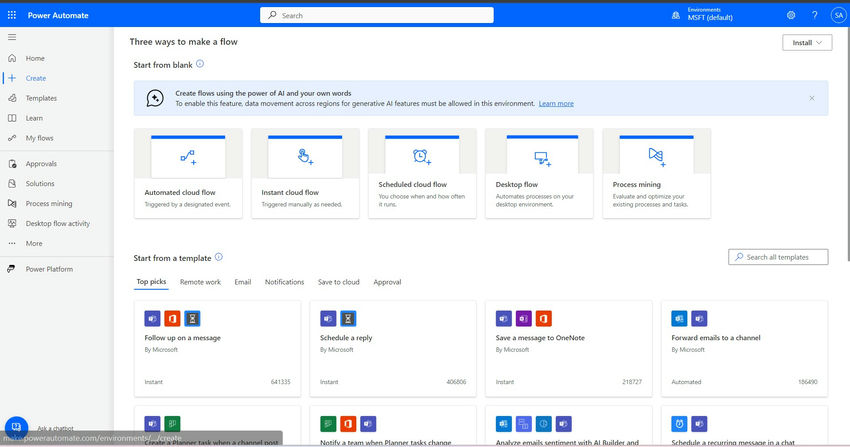Switch to the Email tab
The width and height of the screenshot is (850, 447).
click(x=242, y=282)
